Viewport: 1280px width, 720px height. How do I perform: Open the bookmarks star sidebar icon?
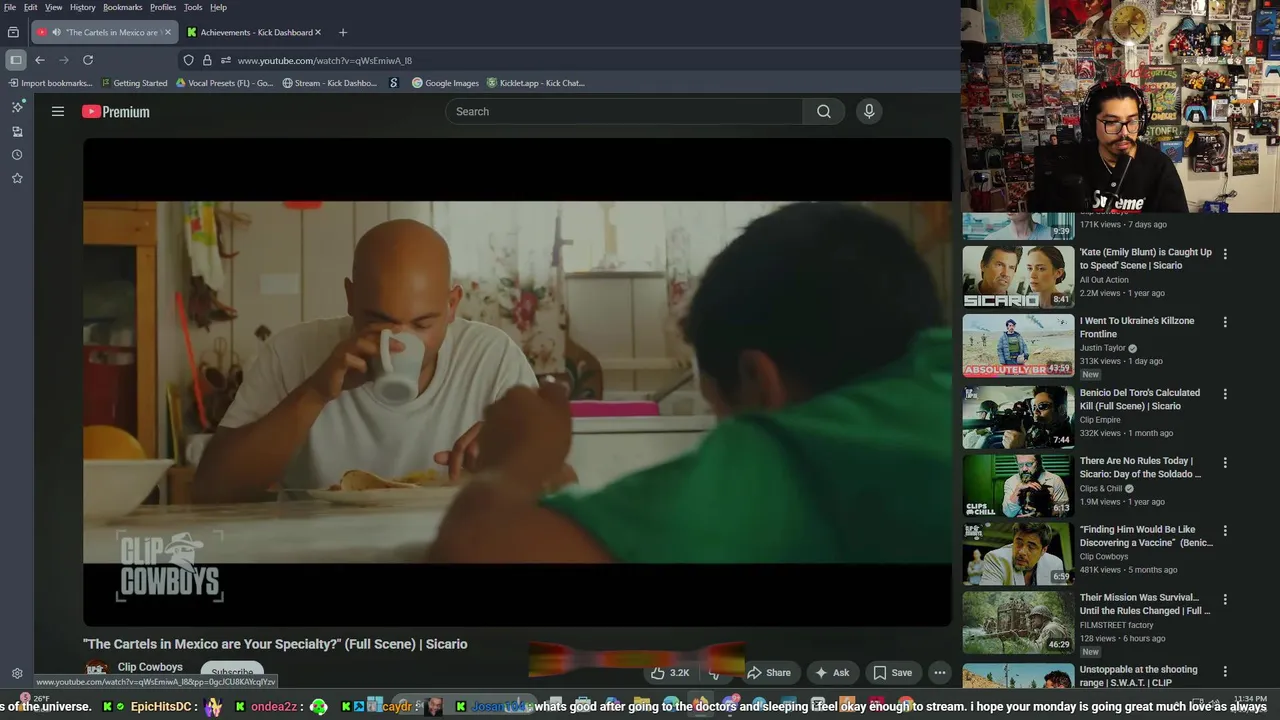coord(17,178)
